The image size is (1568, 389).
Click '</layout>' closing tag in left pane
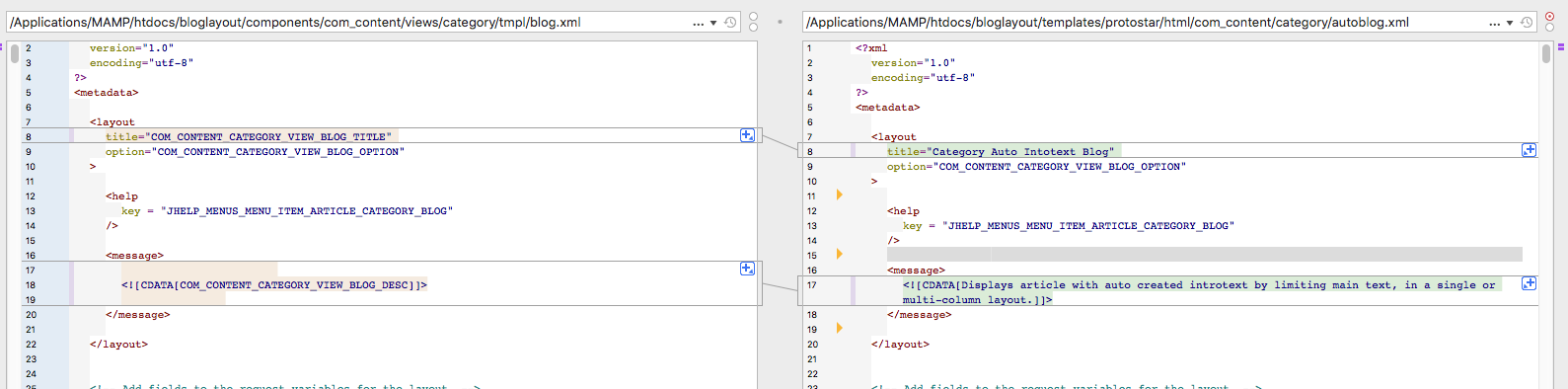tap(119, 344)
